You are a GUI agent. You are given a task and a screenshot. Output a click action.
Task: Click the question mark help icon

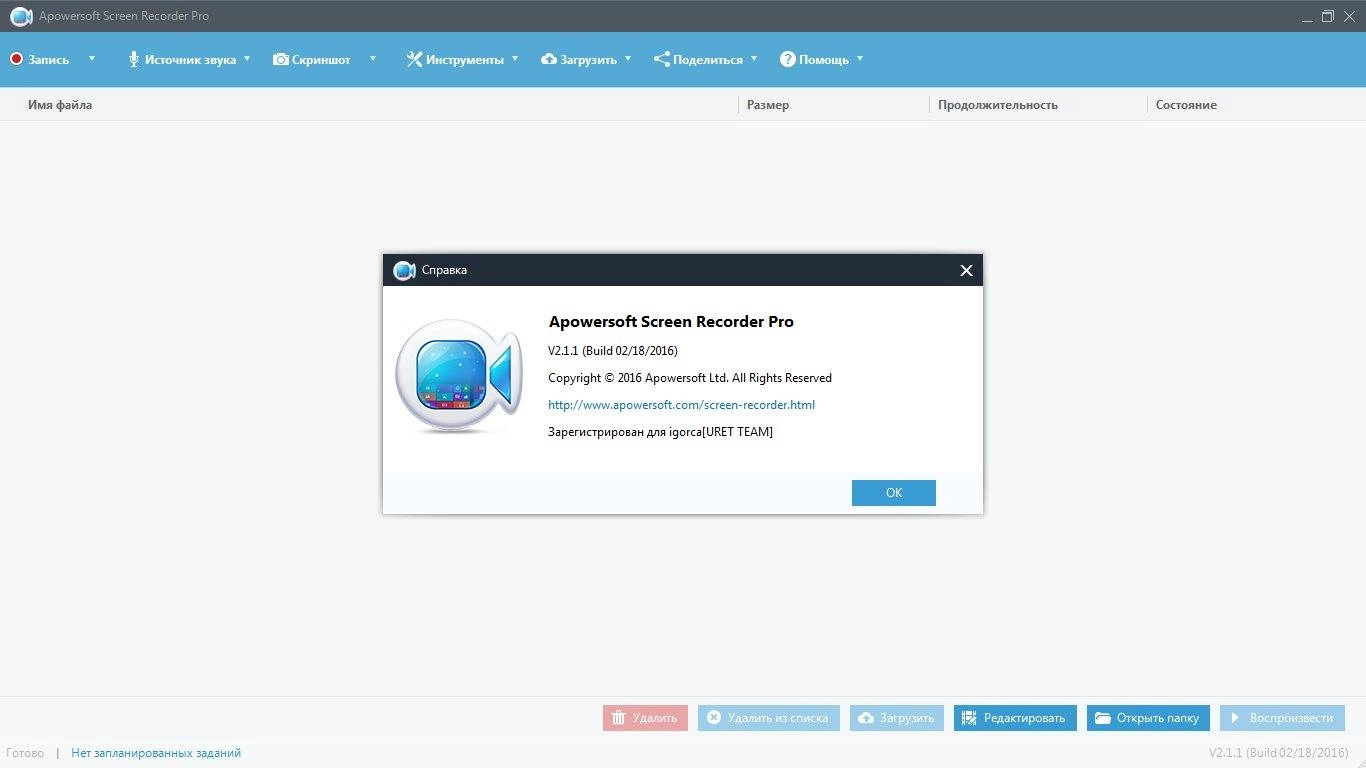788,59
